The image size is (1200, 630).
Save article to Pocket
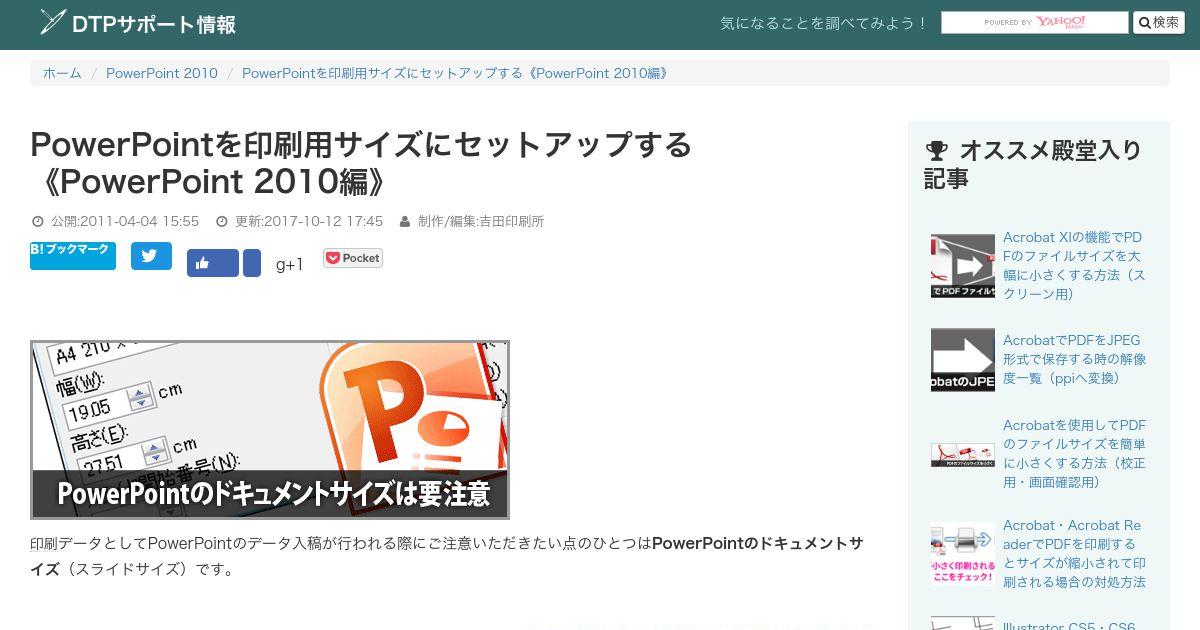(x=352, y=258)
